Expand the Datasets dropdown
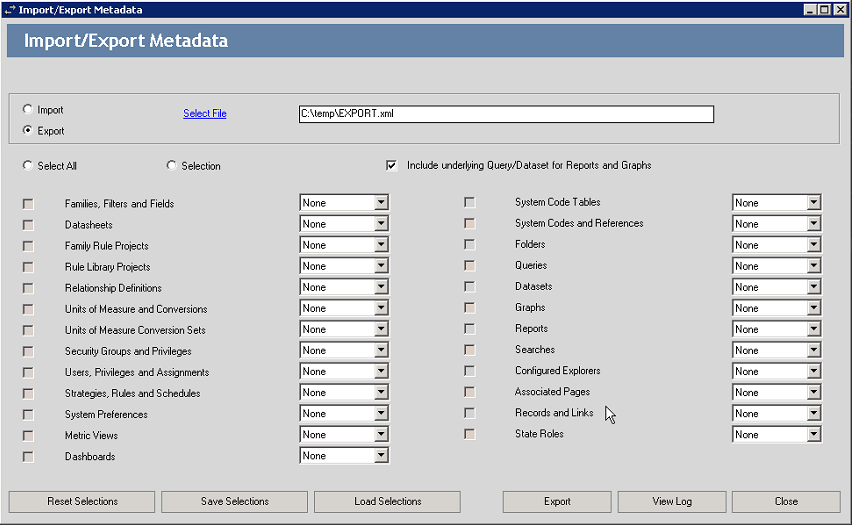Screen dimensions: 852x525 tap(777, 287)
